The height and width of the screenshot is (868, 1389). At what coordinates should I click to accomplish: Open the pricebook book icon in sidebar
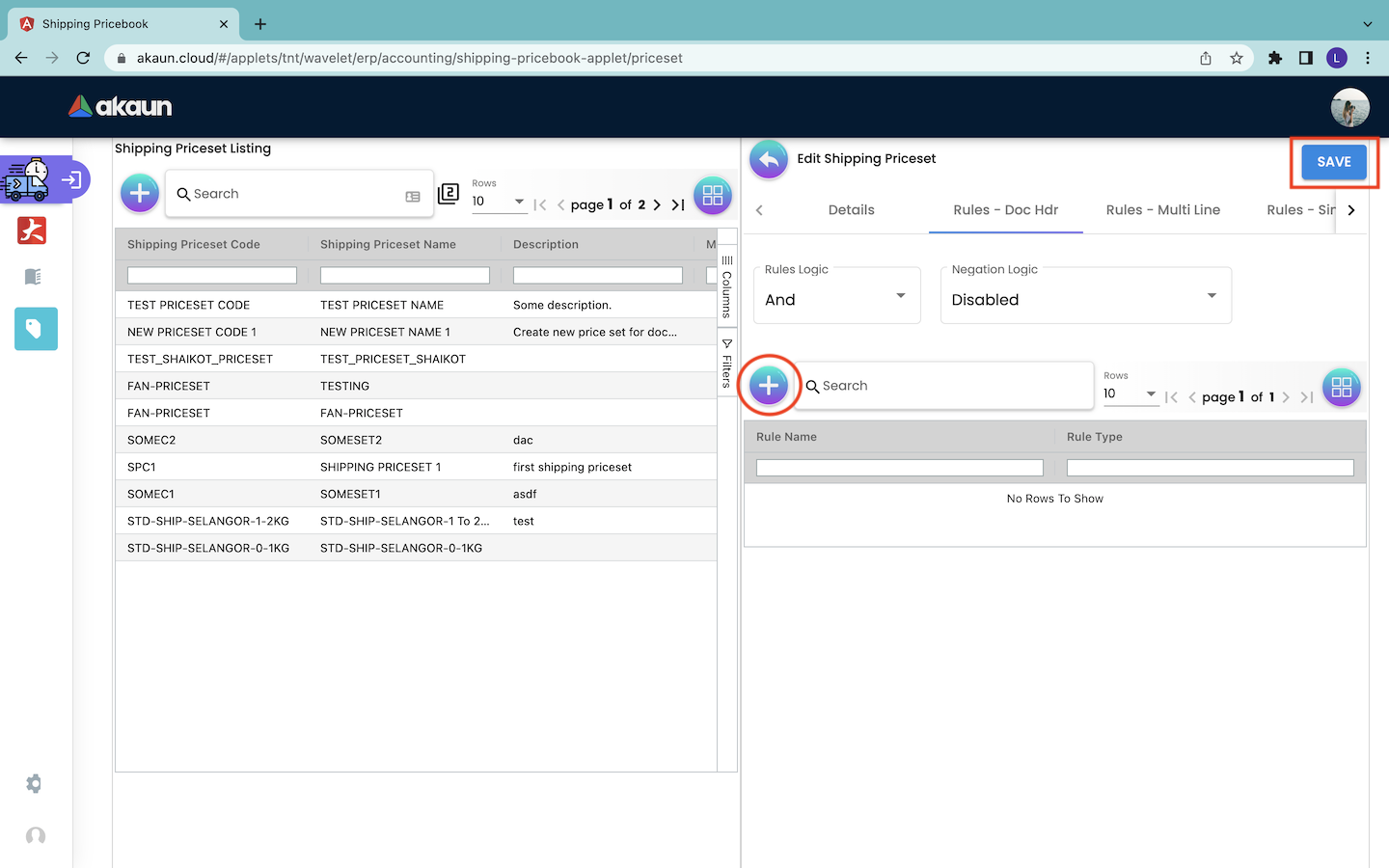pos(33,277)
